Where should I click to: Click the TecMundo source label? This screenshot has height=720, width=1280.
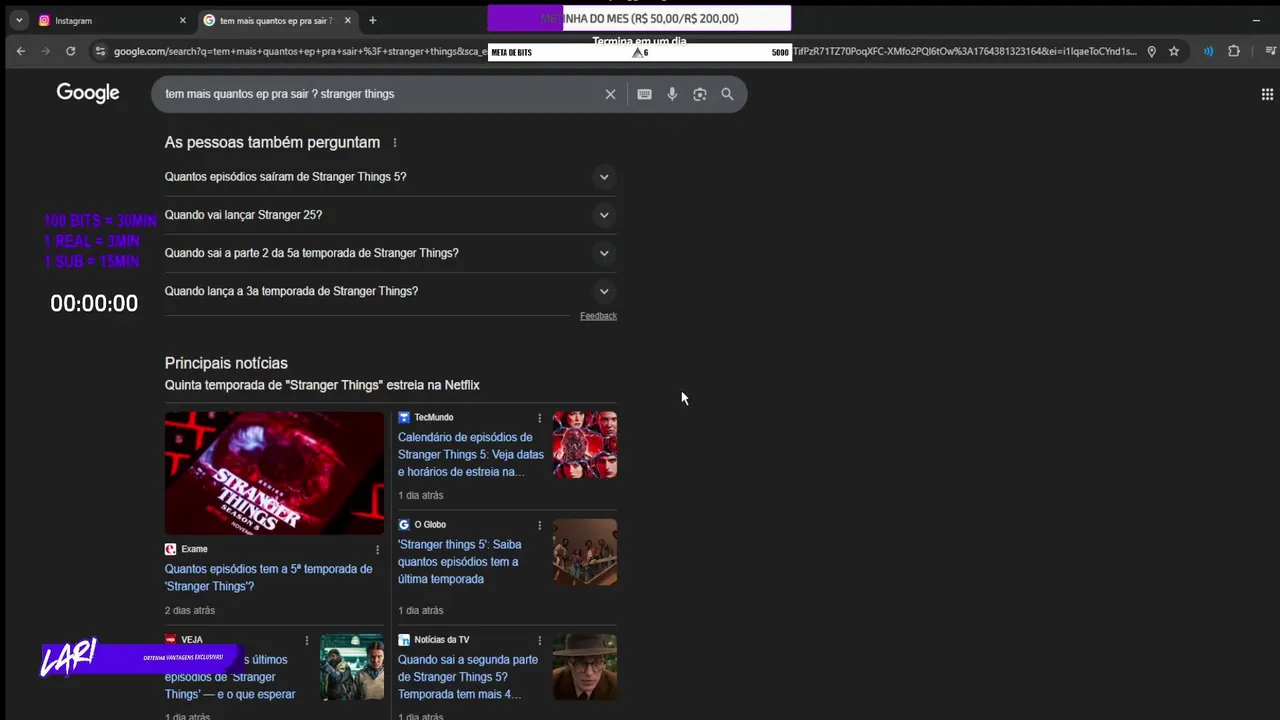click(433, 417)
